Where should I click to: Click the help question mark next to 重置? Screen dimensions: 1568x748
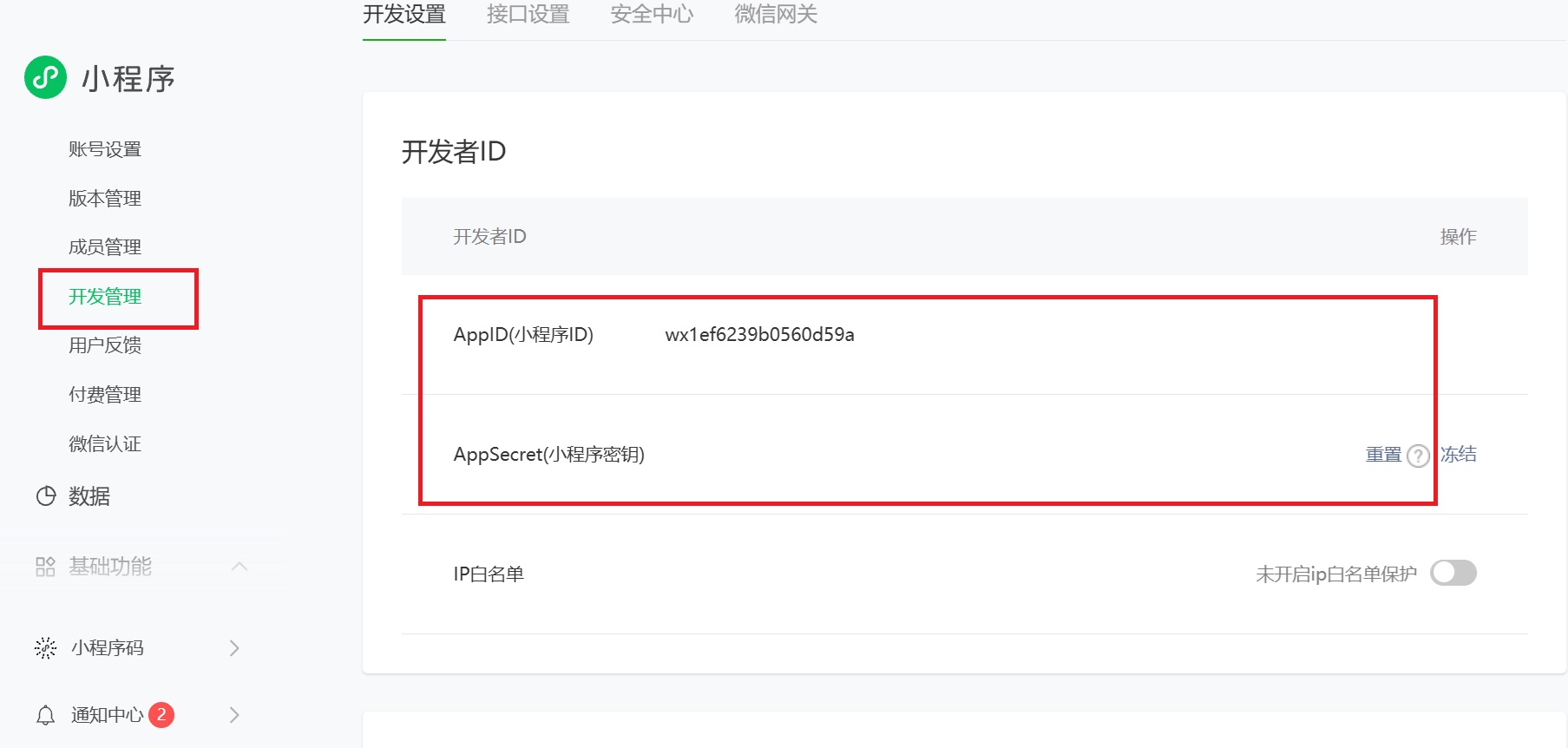point(1418,456)
